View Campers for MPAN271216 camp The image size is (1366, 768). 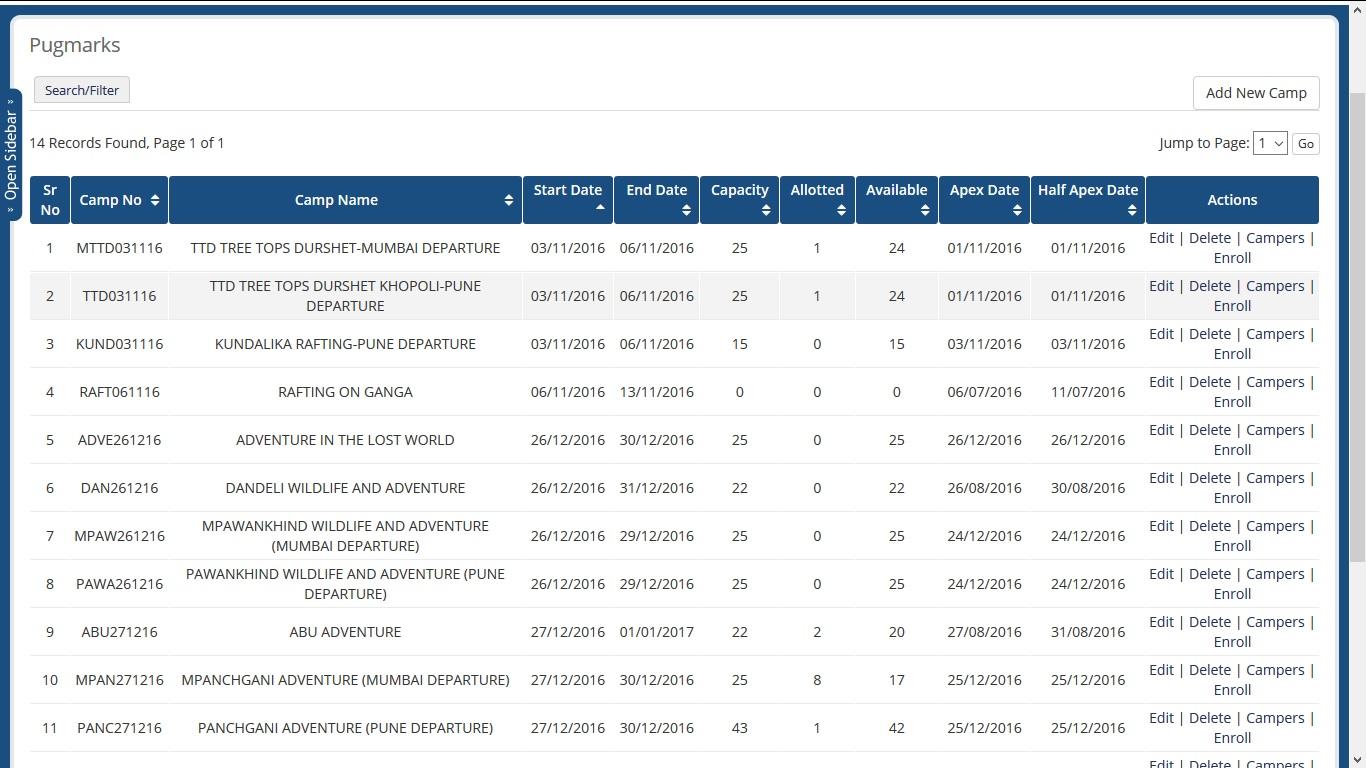pos(1275,670)
